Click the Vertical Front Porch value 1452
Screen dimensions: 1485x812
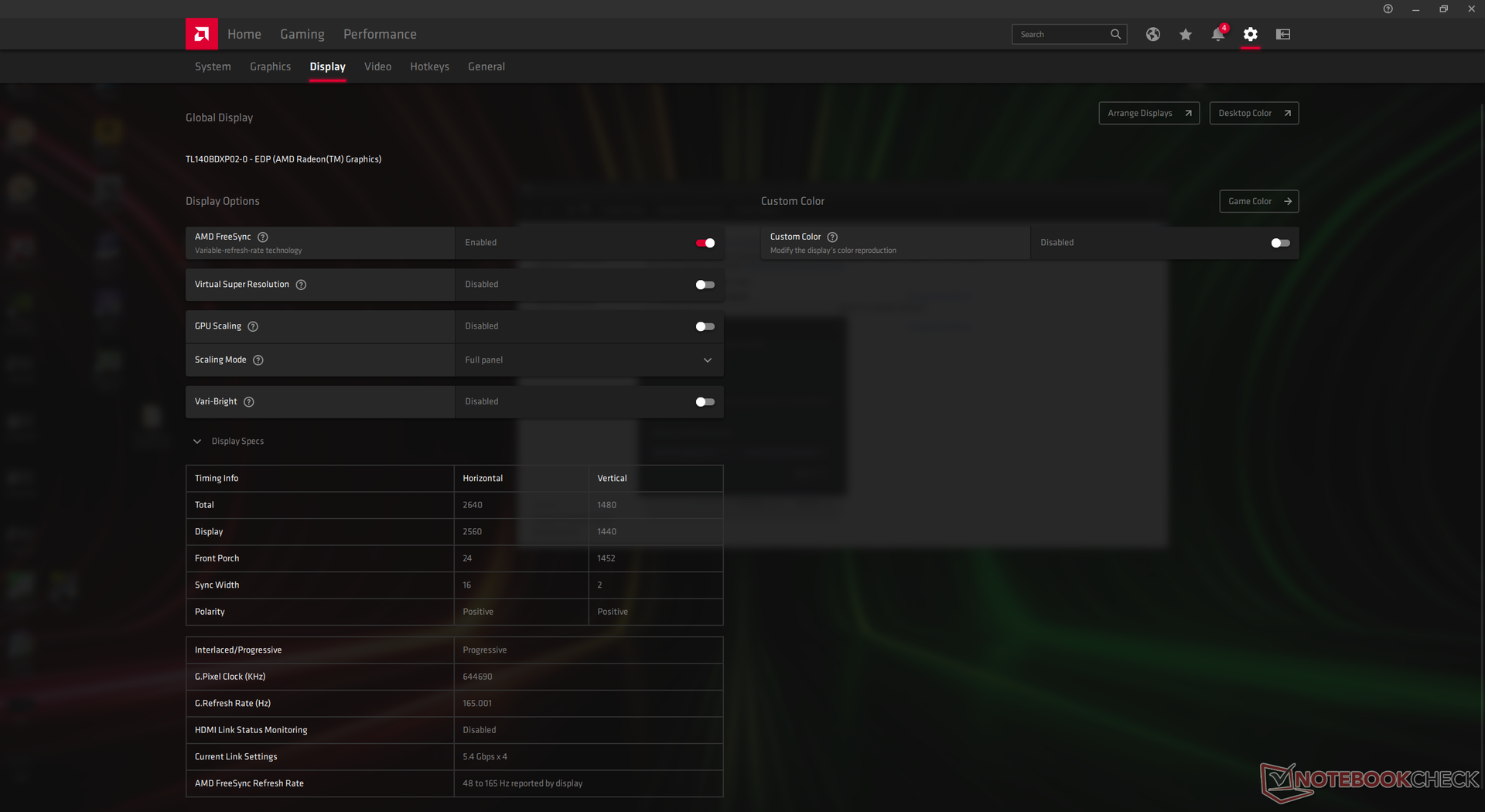click(606, 558)
